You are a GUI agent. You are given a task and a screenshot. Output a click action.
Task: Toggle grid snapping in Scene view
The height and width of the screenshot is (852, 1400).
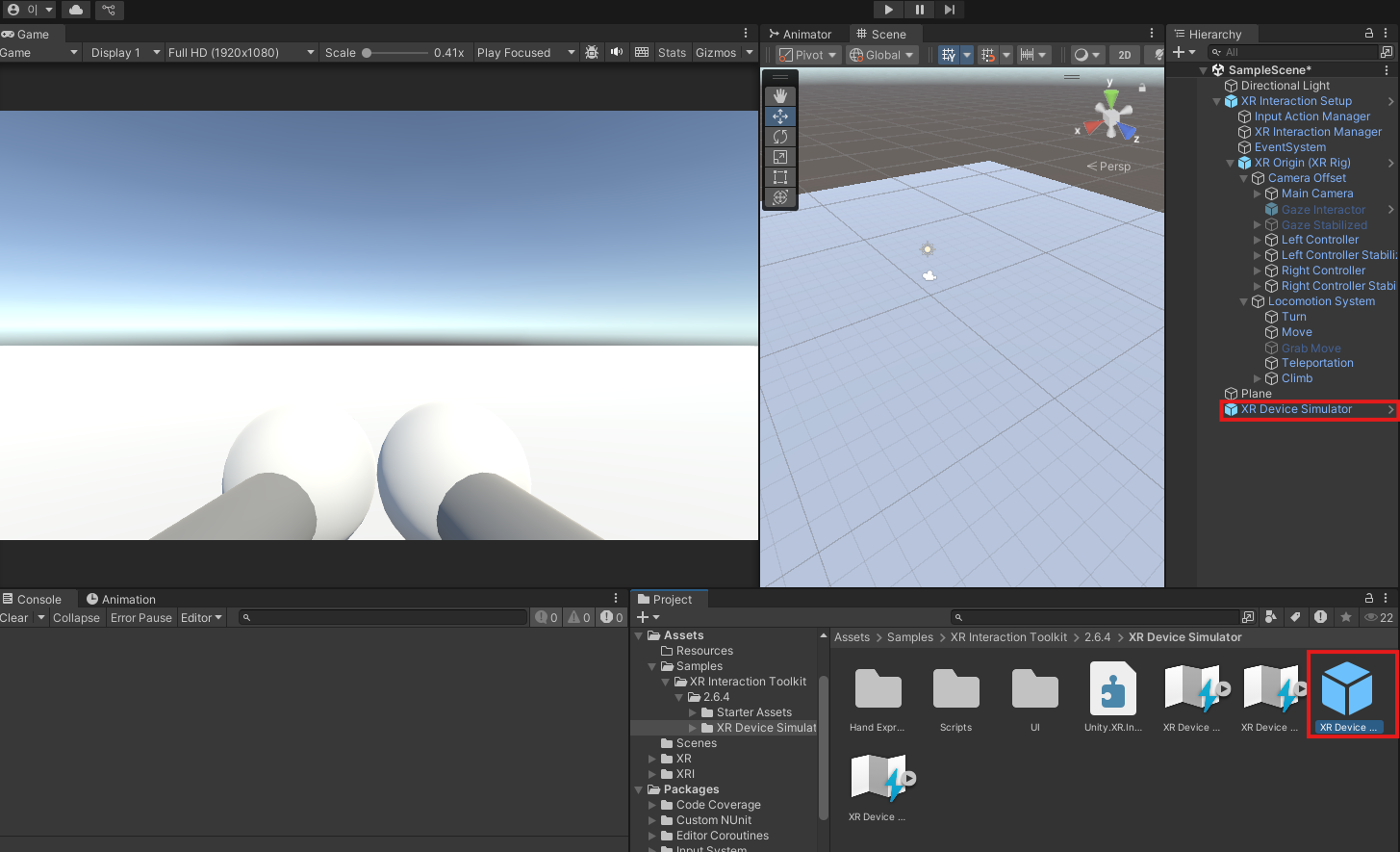pos(988,55)
